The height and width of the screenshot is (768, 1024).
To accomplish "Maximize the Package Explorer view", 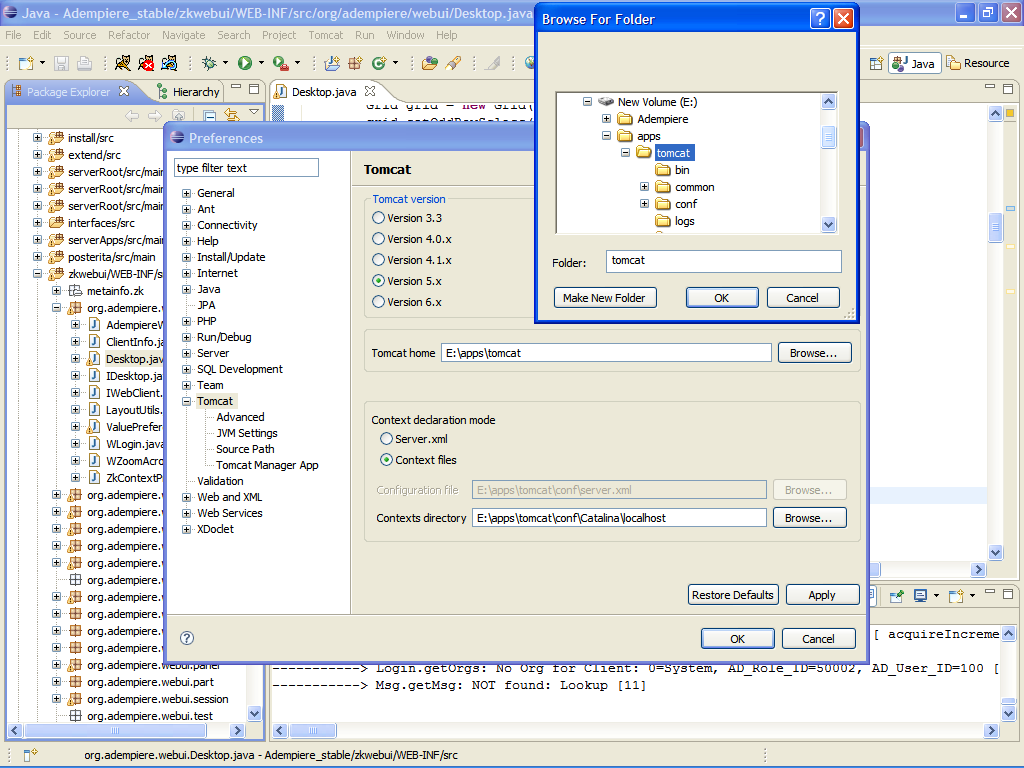I will click(255, 88).
